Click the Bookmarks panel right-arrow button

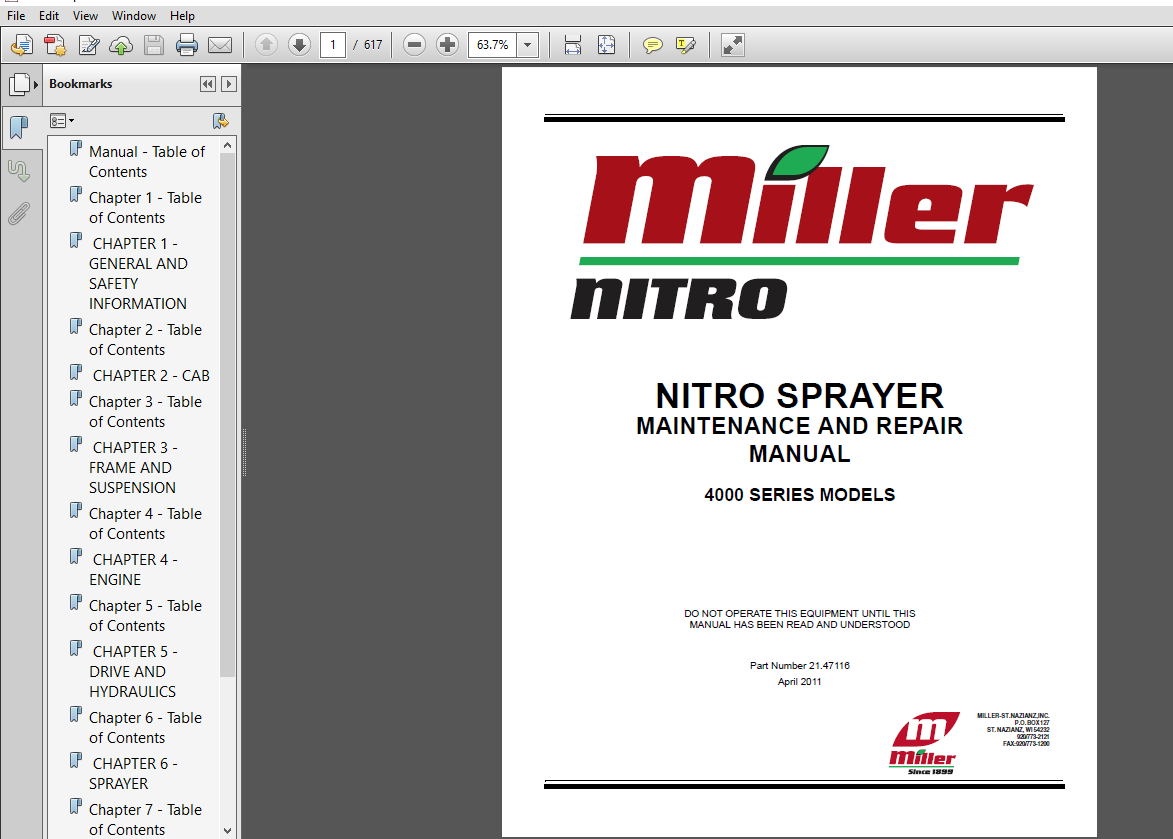coord(229,84)
